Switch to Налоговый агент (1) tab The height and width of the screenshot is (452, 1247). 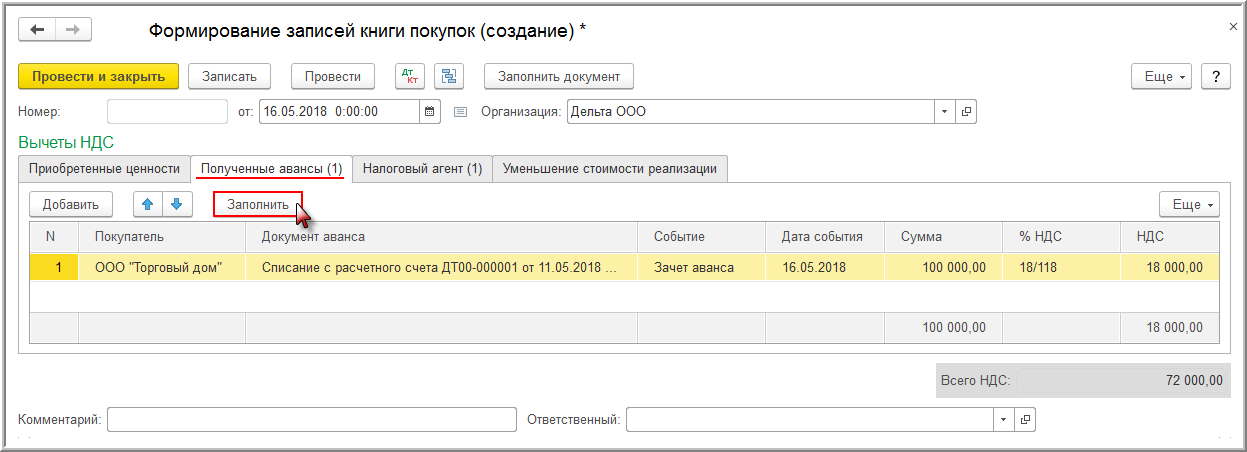pyautogui.click(x=422, y=169)
